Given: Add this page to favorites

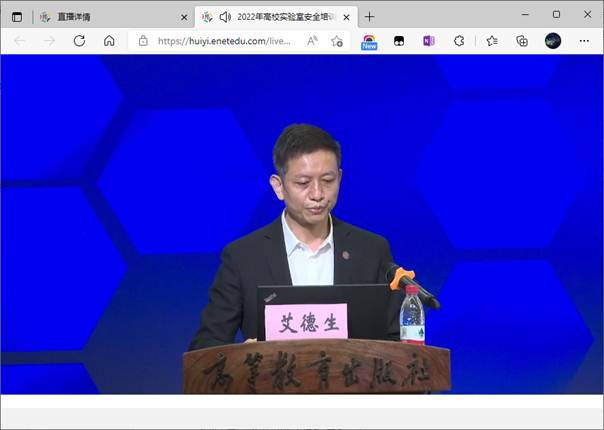Looking at the screenshot, I should pyautogui.click(x=337, y=41).
